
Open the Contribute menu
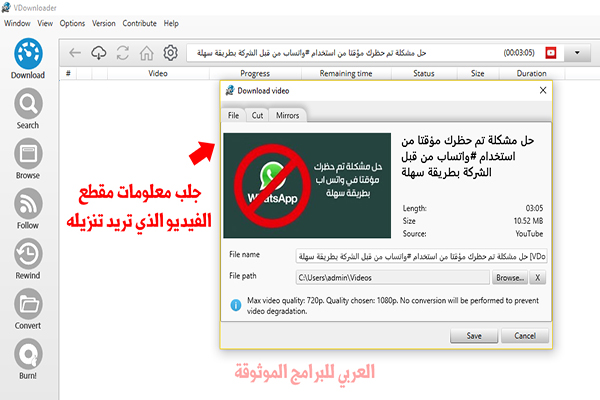pos(140,23)
